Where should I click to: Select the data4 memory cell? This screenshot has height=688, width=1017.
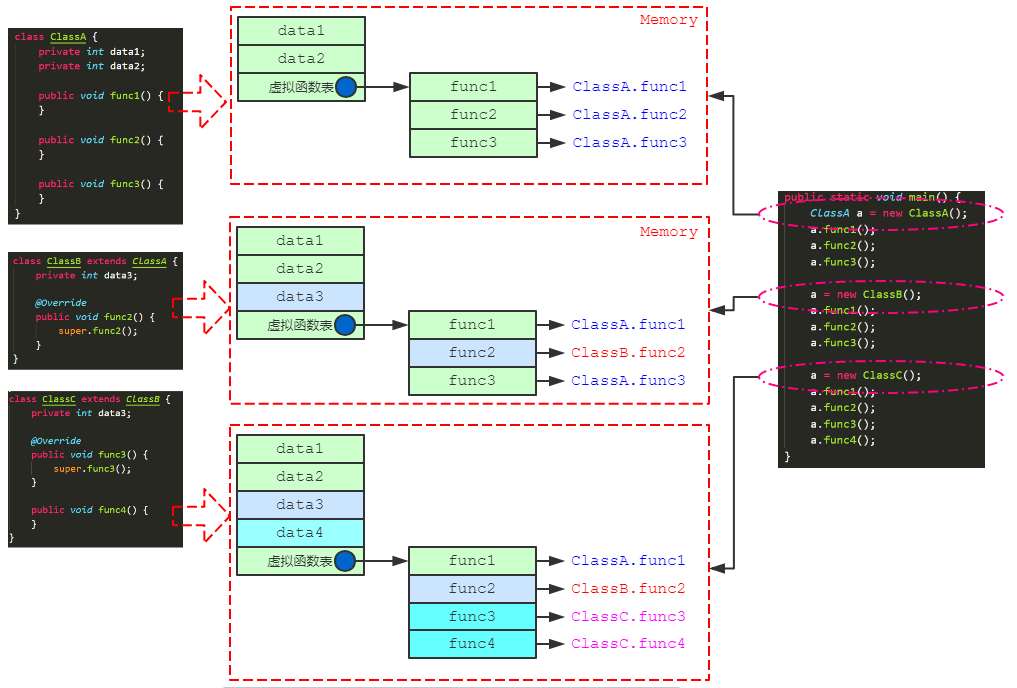pos(300,533)
